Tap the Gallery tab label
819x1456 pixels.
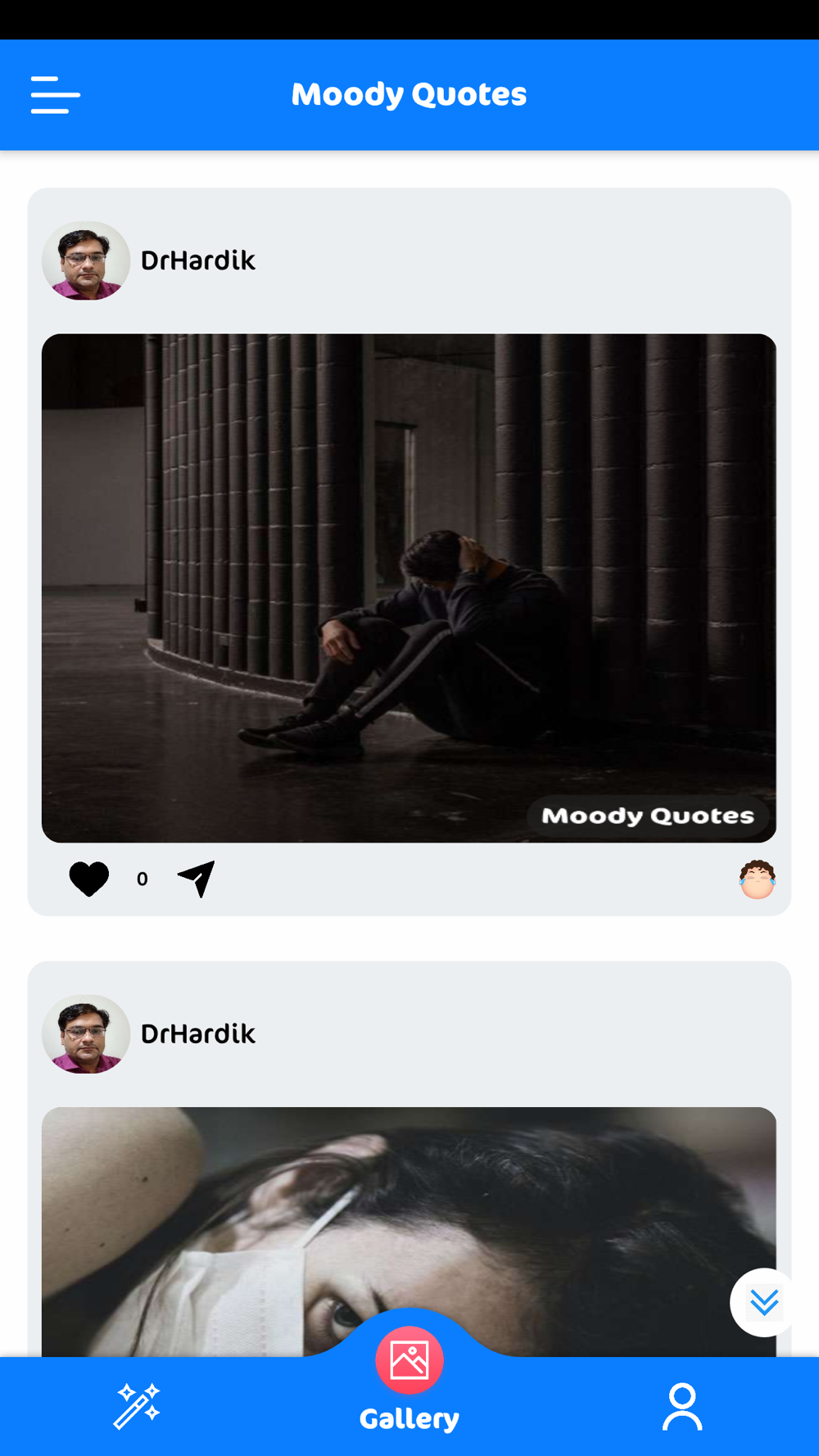click(x=409, y=1418)
